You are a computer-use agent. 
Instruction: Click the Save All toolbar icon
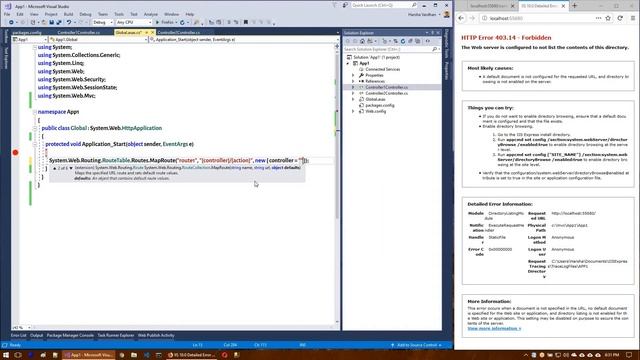pos(59,22)
